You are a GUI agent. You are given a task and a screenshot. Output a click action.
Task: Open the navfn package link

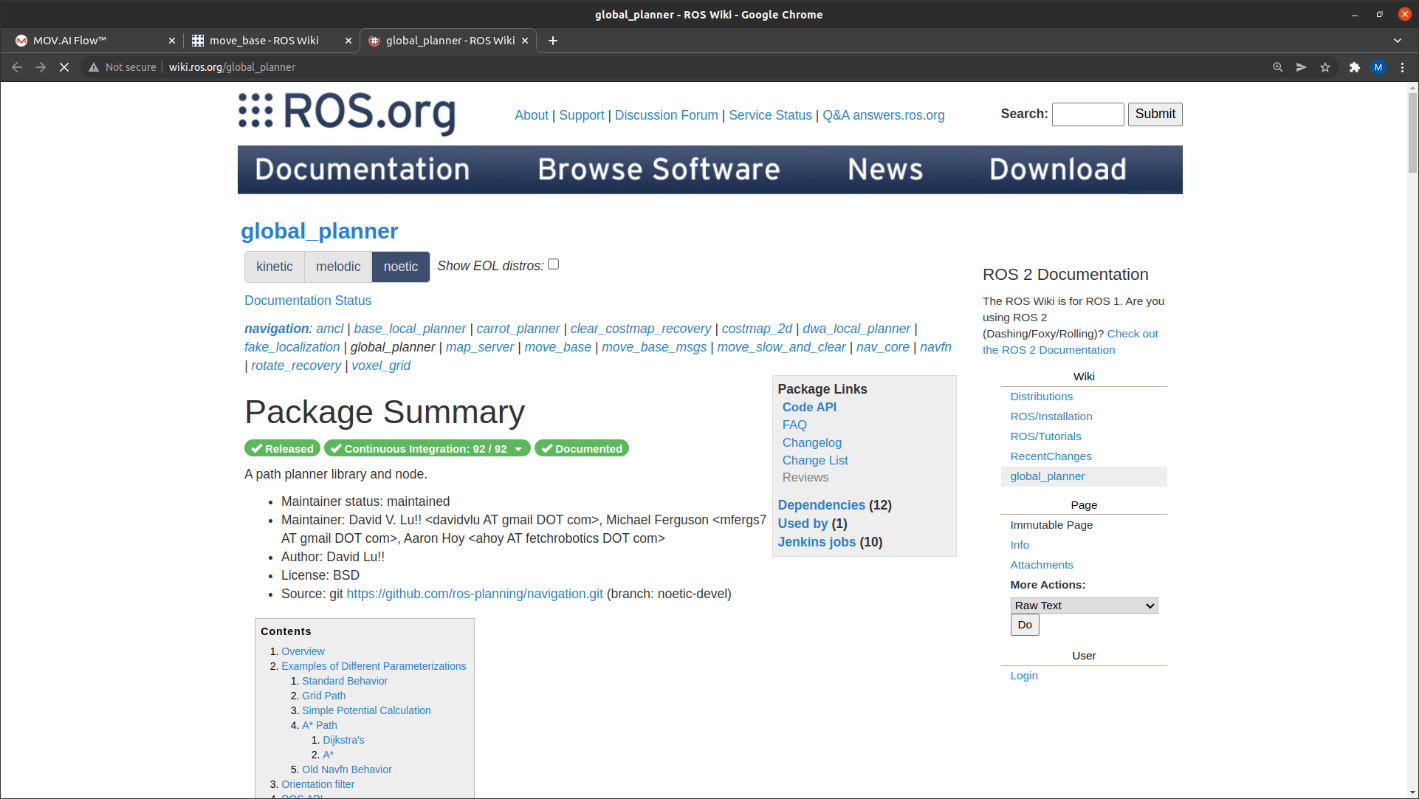coord(936,347)
